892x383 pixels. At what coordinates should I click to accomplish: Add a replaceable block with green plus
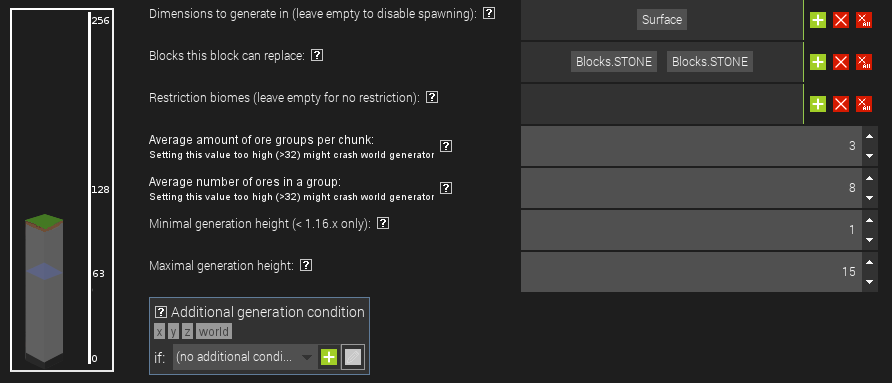click(817, 62)
